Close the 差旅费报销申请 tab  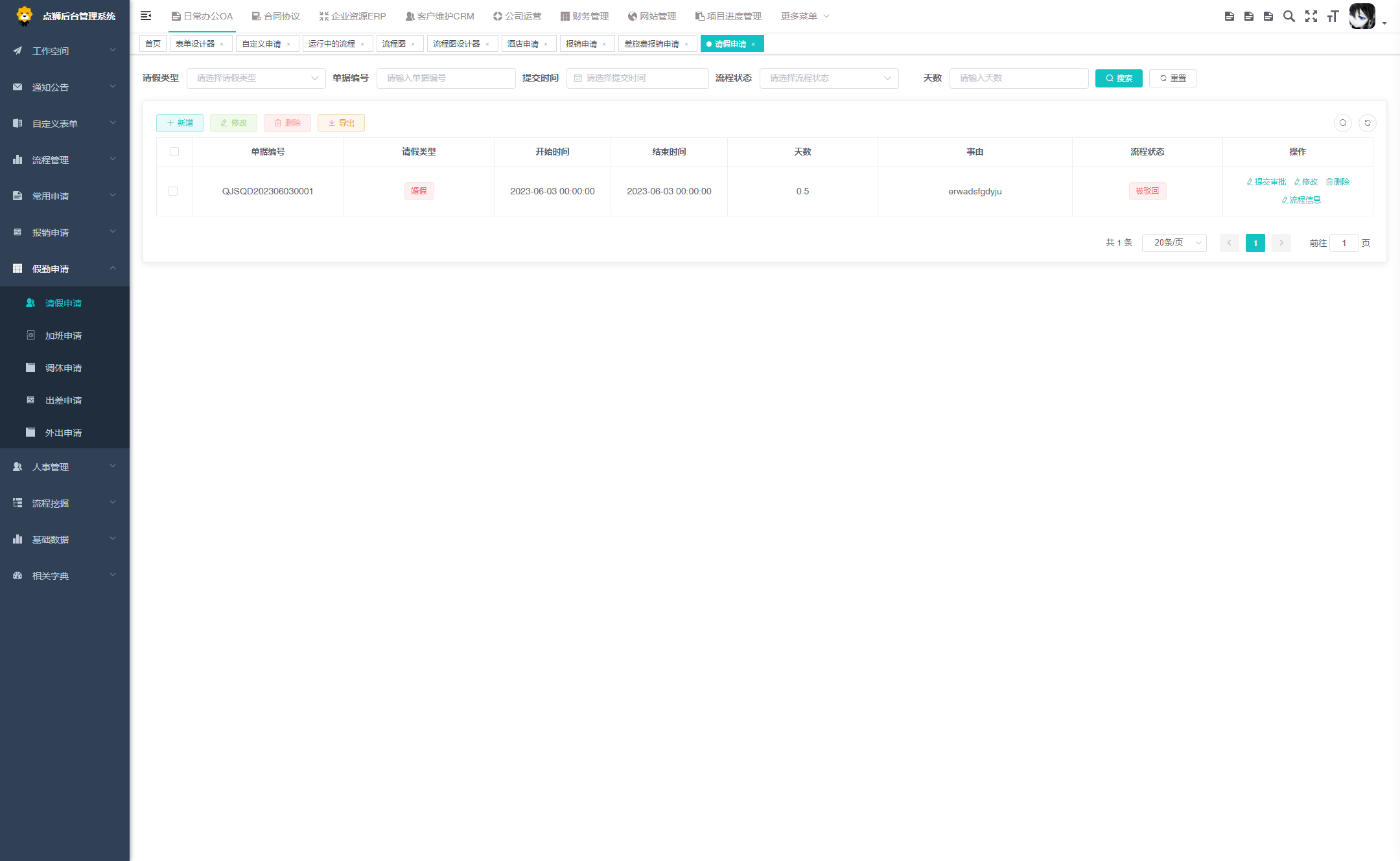pyautogui.click(x=686, y=45)
